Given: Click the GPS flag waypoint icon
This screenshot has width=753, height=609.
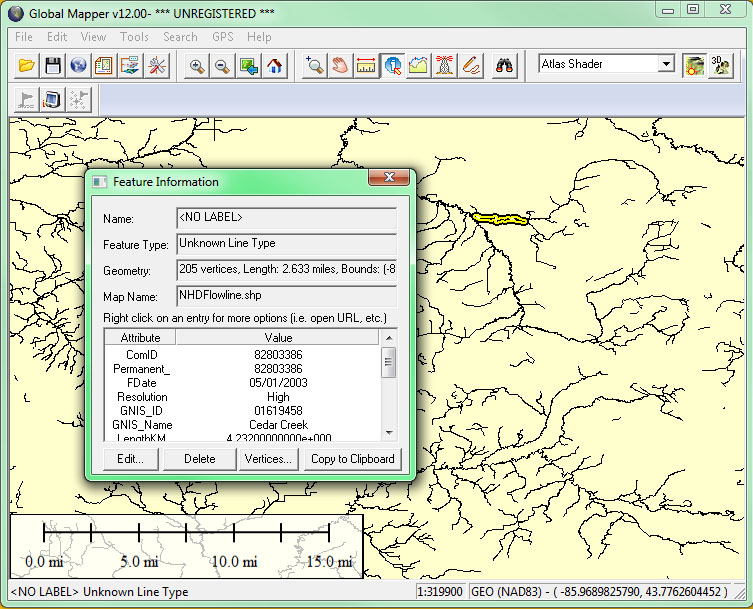Looking at the screenshot, I should click(26, 100).
